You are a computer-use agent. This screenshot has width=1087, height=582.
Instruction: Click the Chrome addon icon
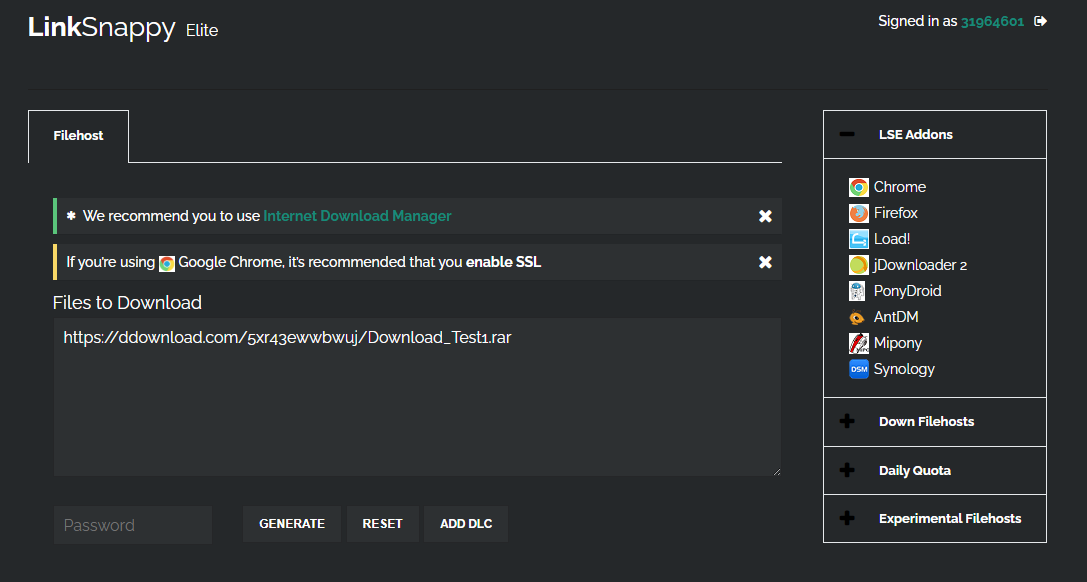point(858,187)
